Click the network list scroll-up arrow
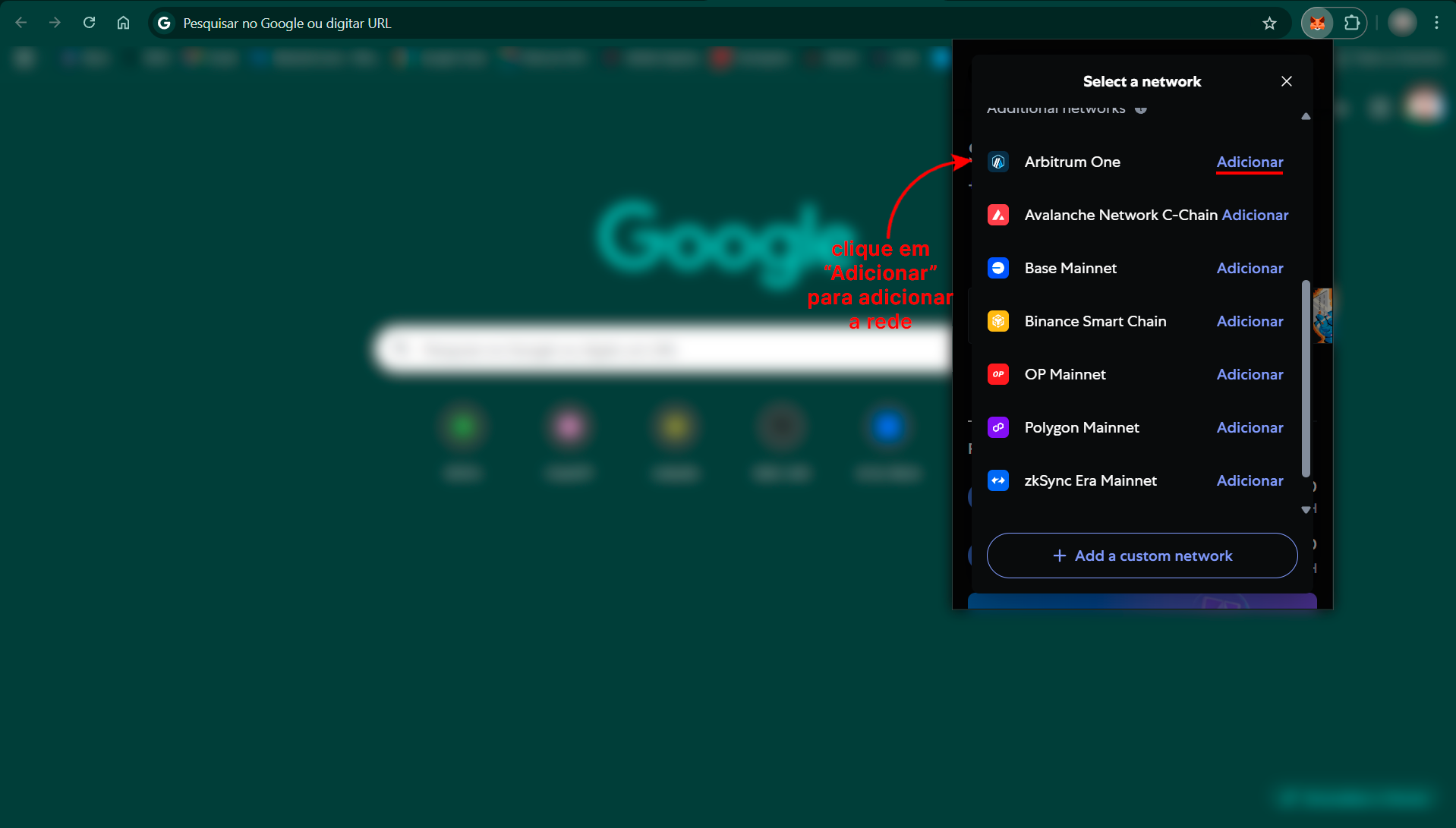Image resolution: width=1456 pixels, height=828 pixels. 1306,116
